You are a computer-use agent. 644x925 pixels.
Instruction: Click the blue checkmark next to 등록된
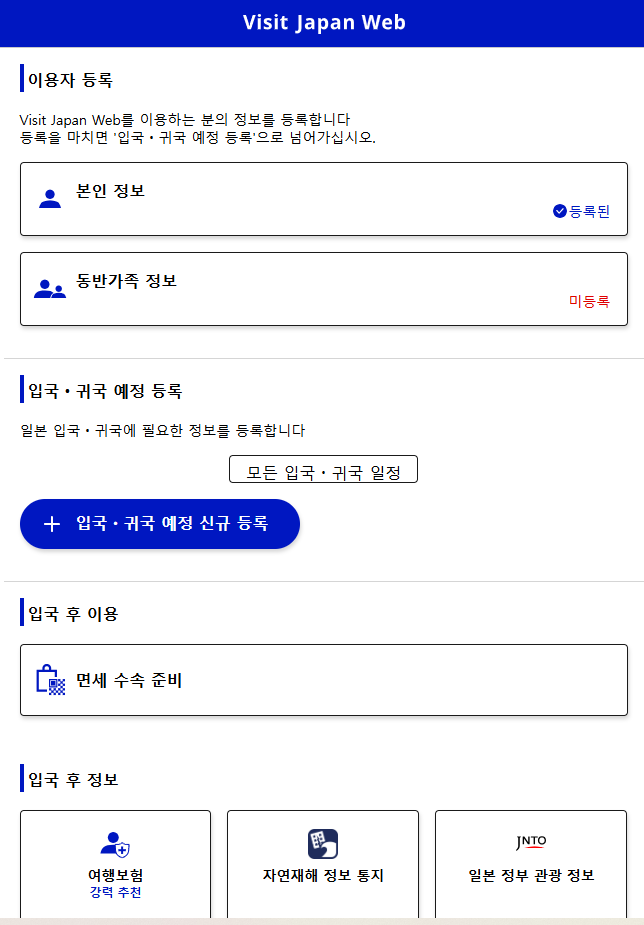(560, 211)
